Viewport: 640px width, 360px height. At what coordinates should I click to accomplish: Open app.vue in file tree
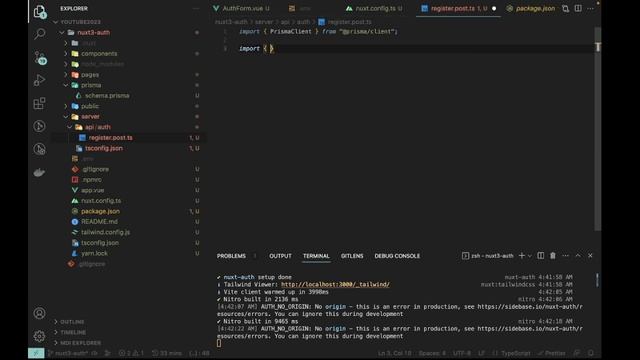[93, 190]
